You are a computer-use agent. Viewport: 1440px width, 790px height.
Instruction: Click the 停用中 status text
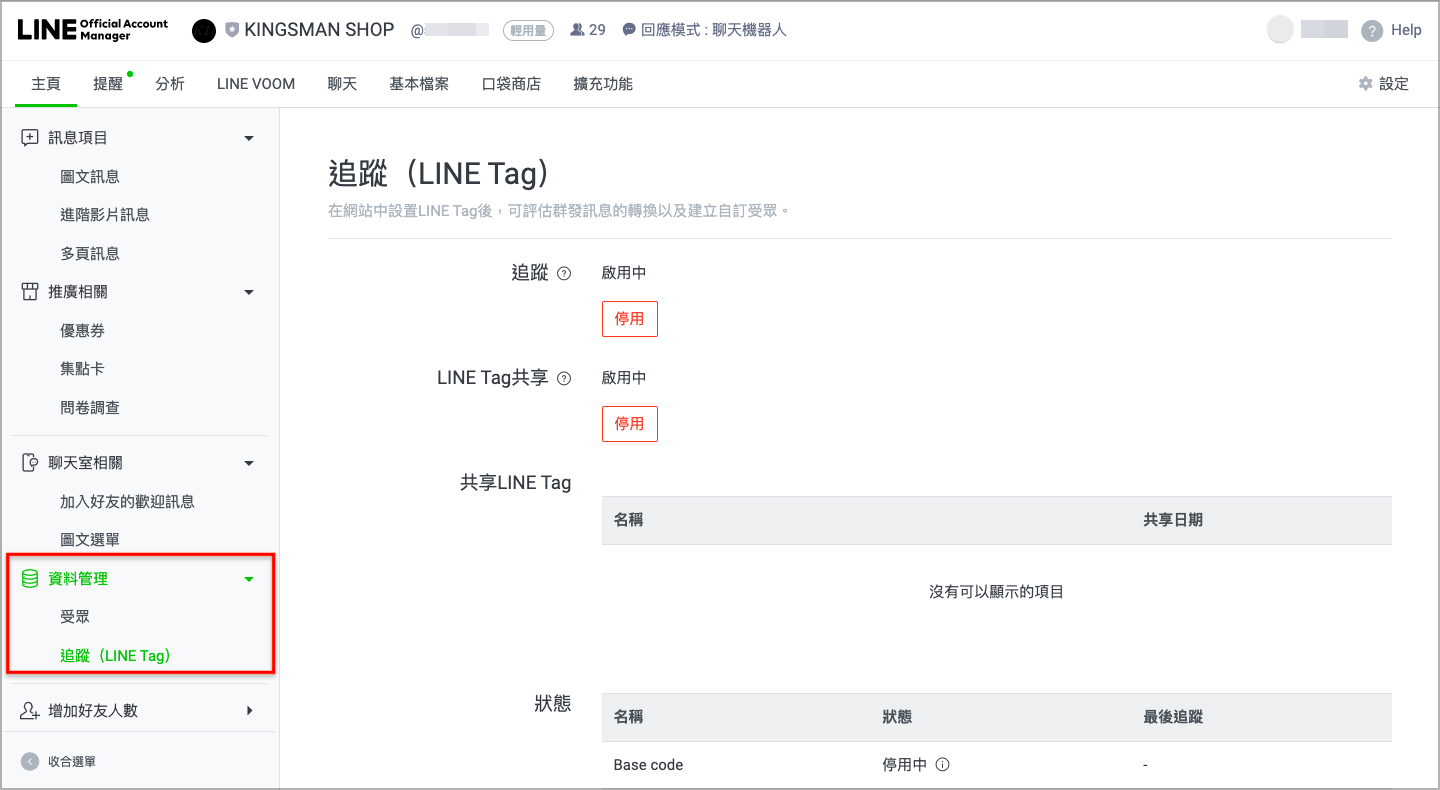tap(904, 765)
